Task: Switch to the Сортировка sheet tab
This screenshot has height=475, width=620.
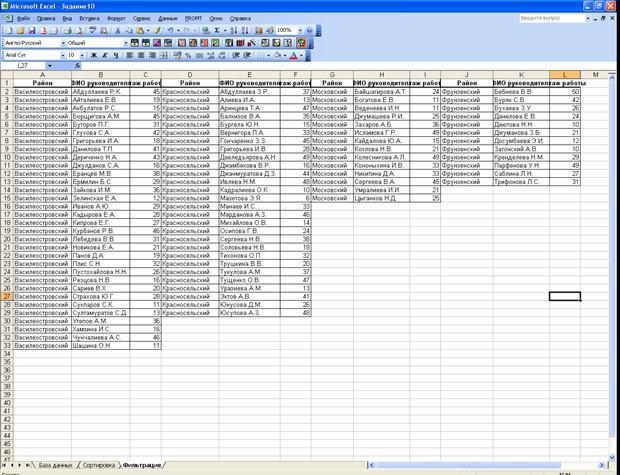Action: tap(98, 465)
